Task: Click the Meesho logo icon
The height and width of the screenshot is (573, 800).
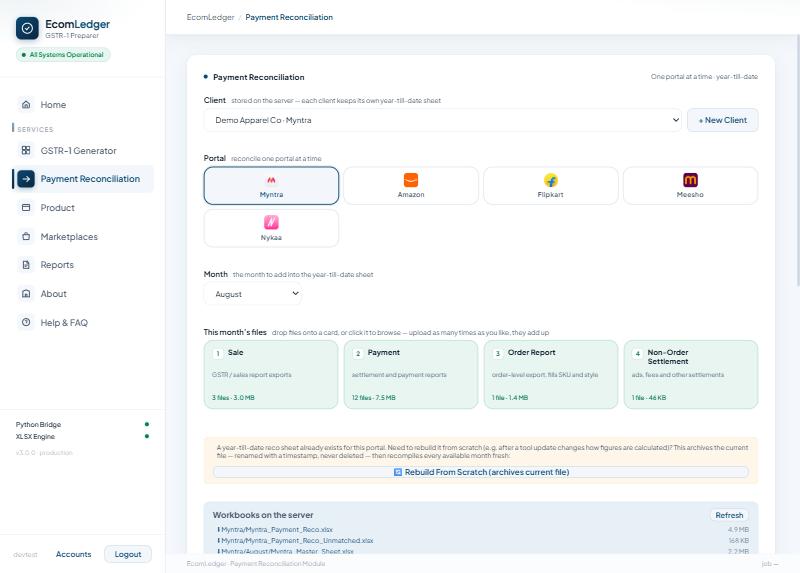Action: coord(690,180)
